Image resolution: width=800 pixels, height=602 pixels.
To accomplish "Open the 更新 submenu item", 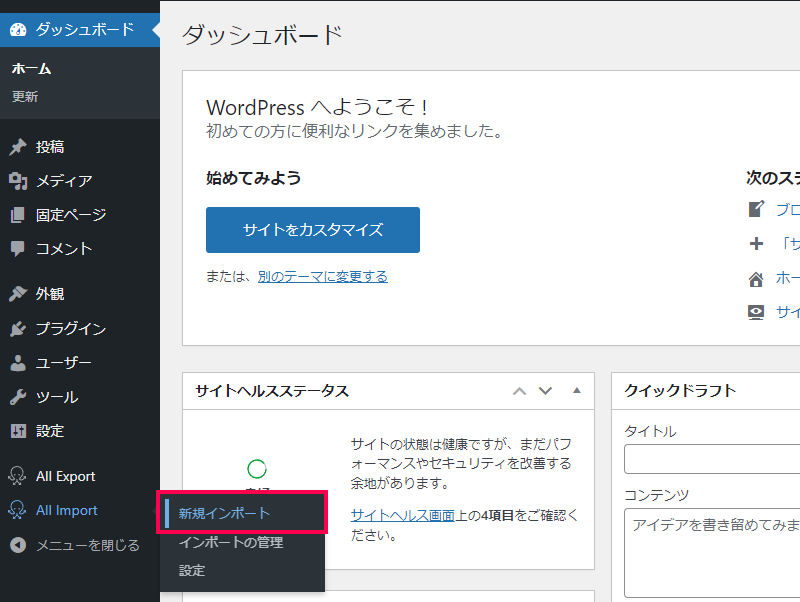I will coord(25,96).
